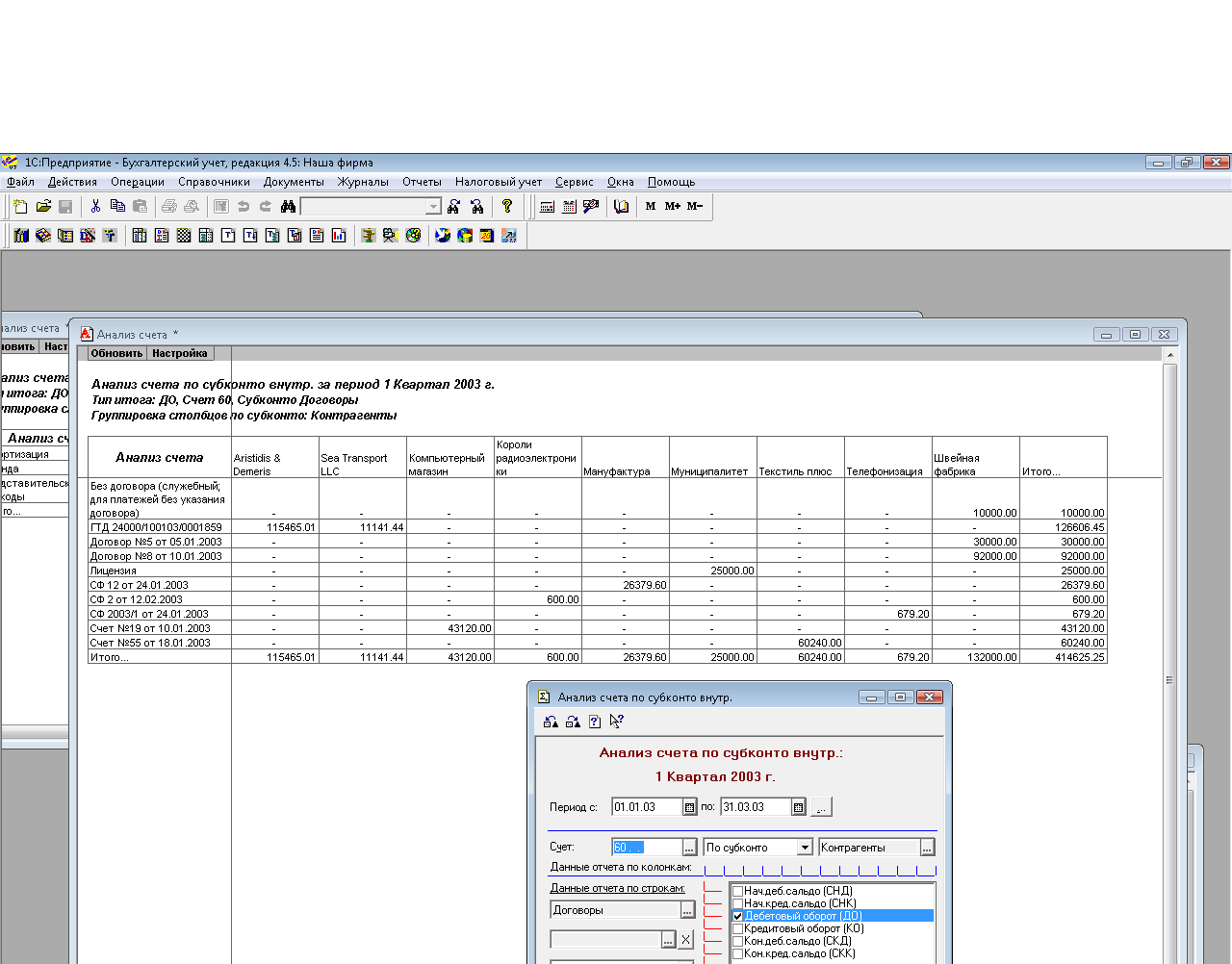Open the Налоговый учет menu

click(x=499, y=182)
